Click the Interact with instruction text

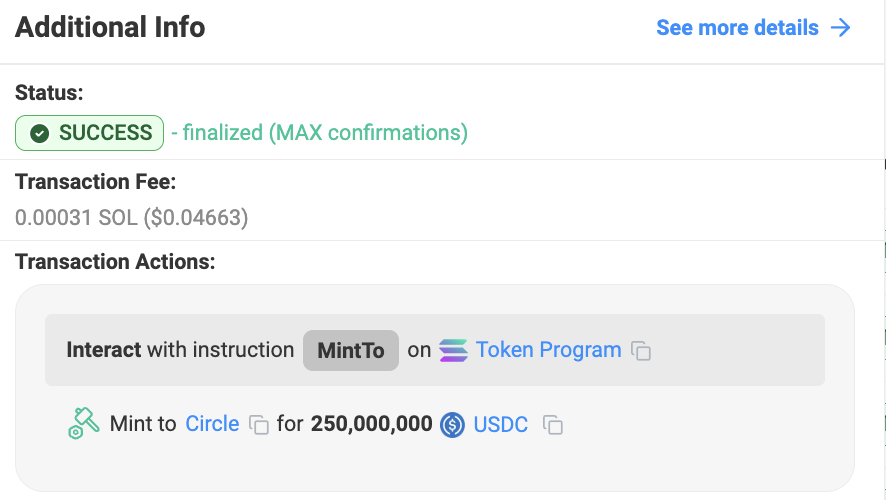pyautogui.click(x=180, y=350)
